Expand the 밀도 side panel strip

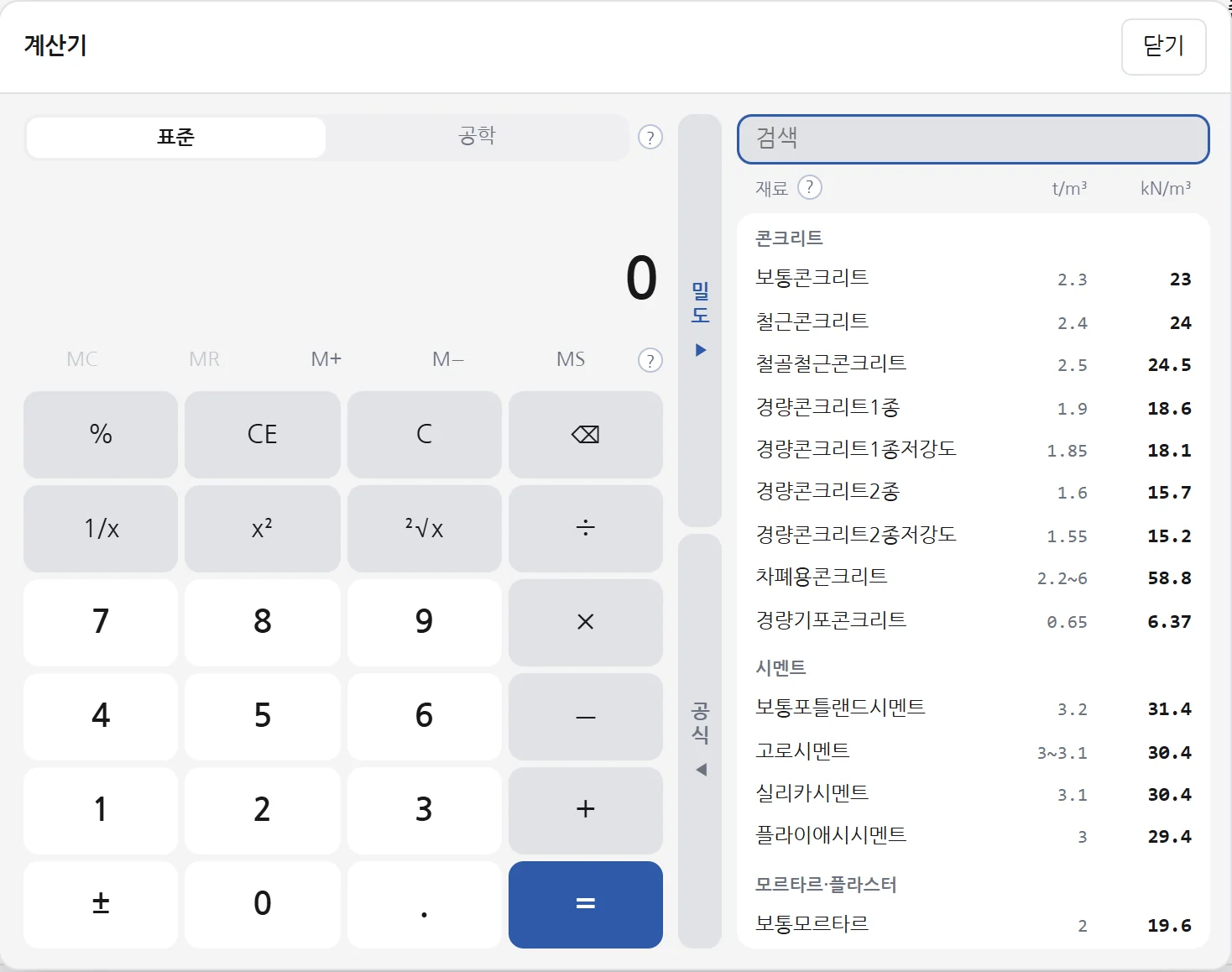coord(700,320)
